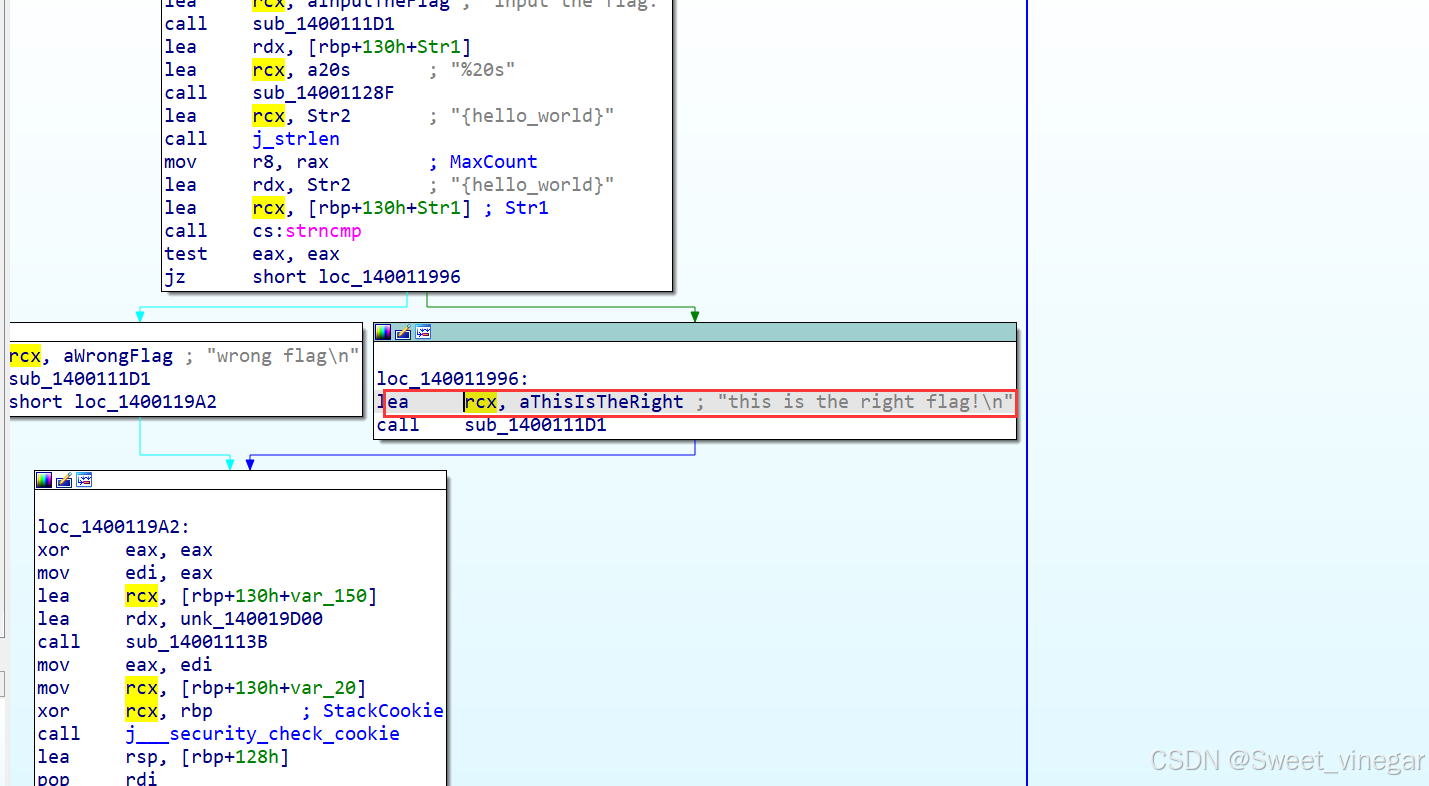The width and height of the screenshot is (1429, 786).
Task: Click the aThisIsTheRight string operand
Action: point(601,401)
